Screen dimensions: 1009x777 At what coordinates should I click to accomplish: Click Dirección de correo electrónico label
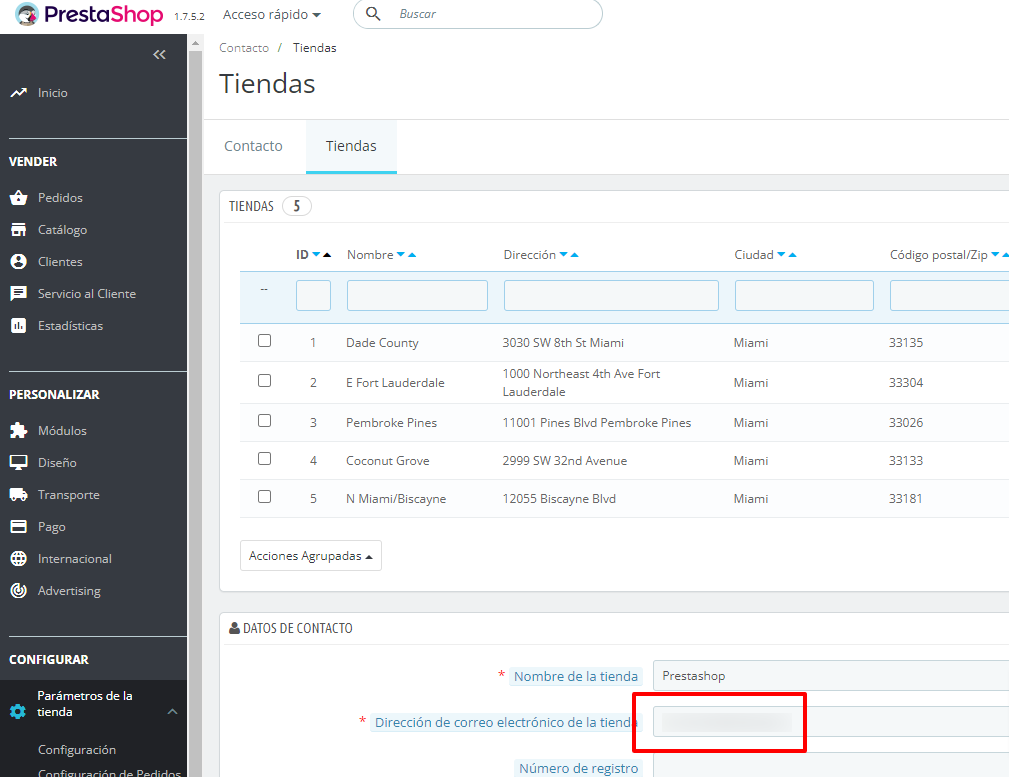click(x=506, y=722)
